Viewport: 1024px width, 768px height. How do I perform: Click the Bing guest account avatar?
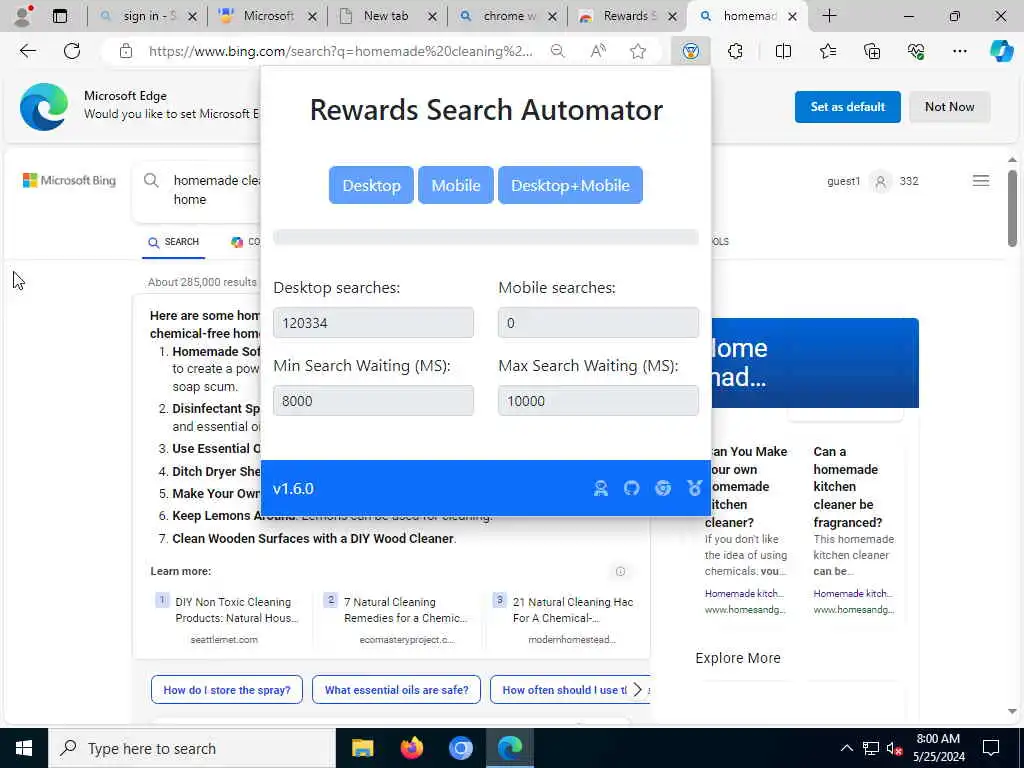(880, 182)
